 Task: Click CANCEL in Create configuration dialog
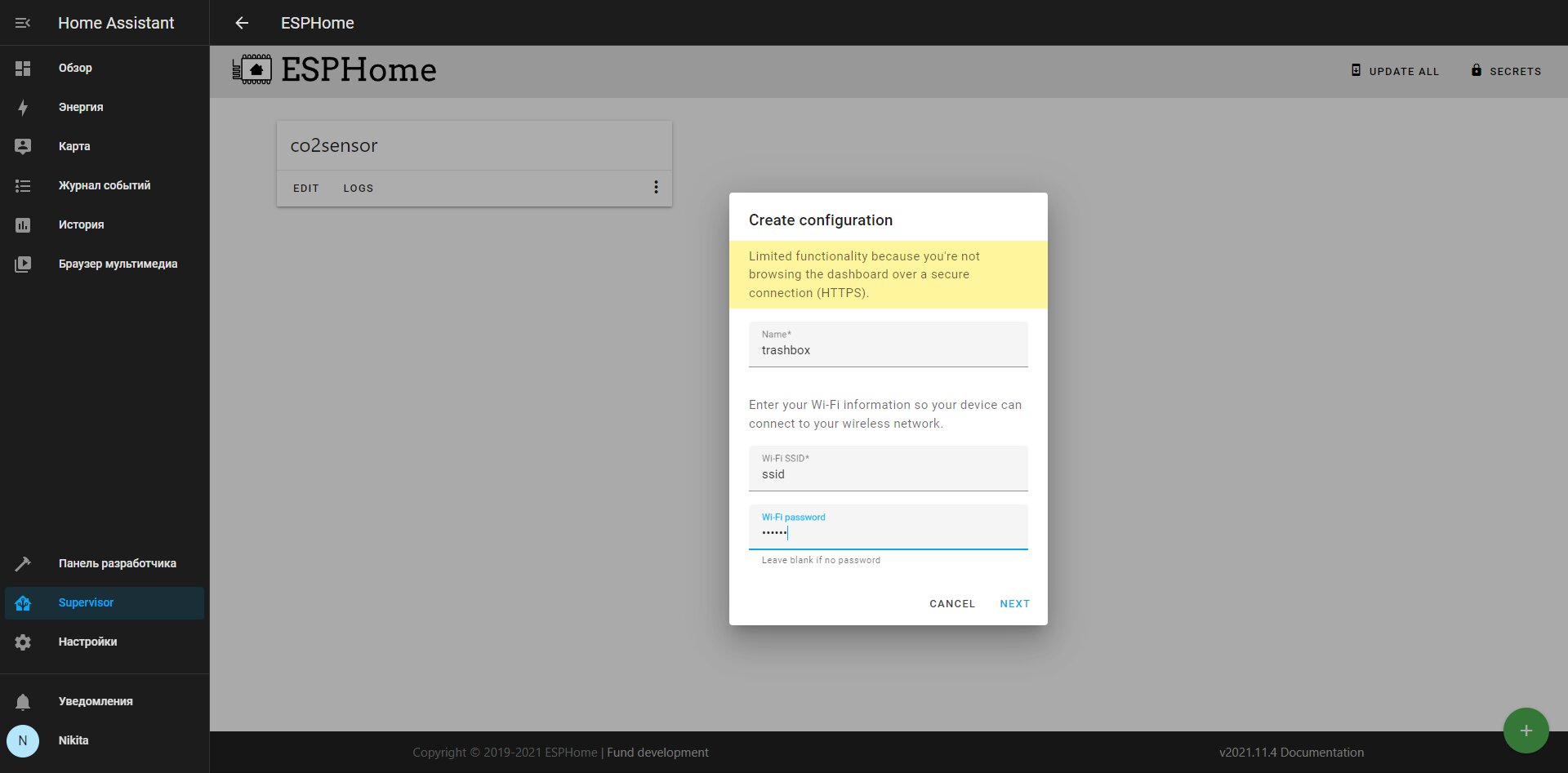click(x=952, y=603)
